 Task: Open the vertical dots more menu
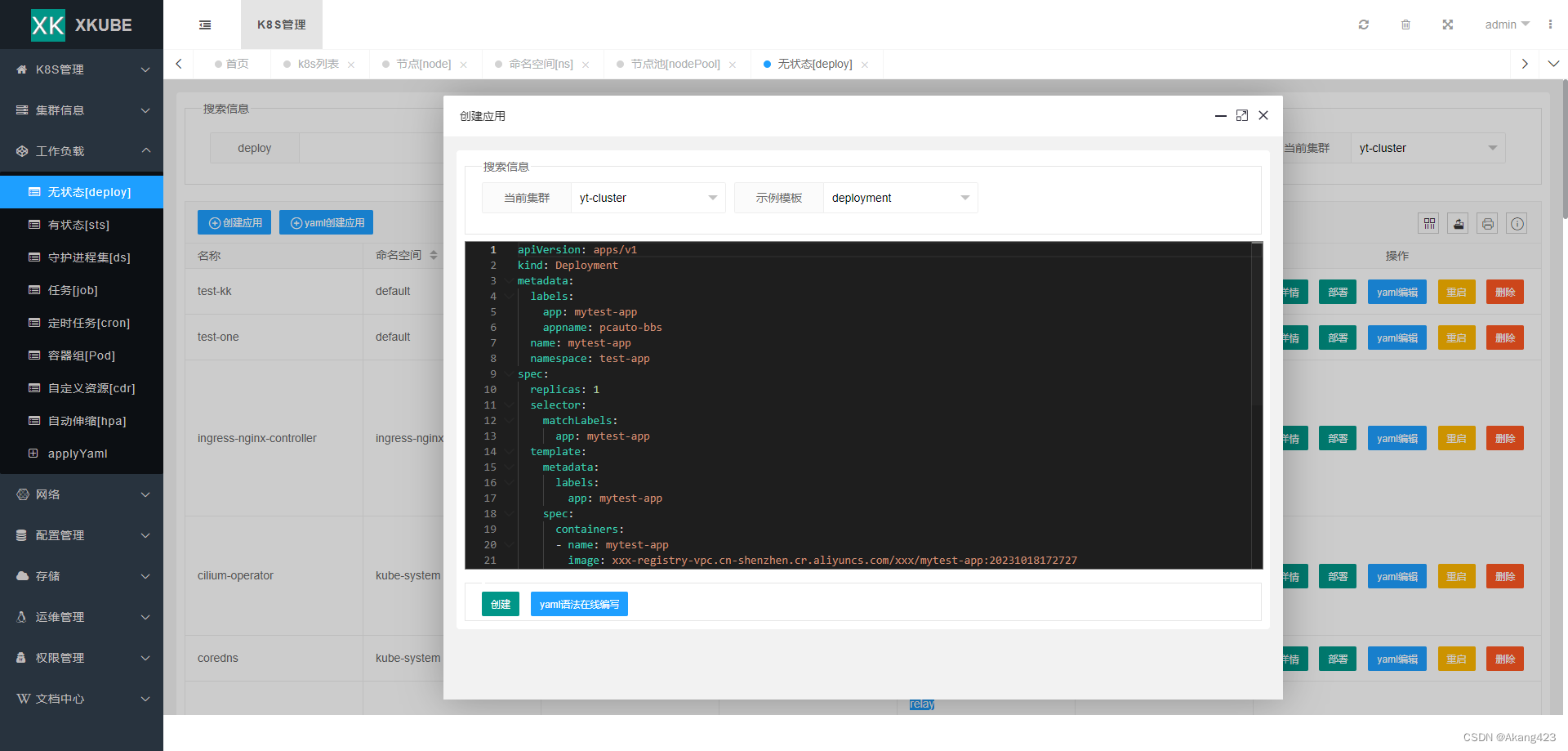pyautogui.click(x=1550, y=25)
